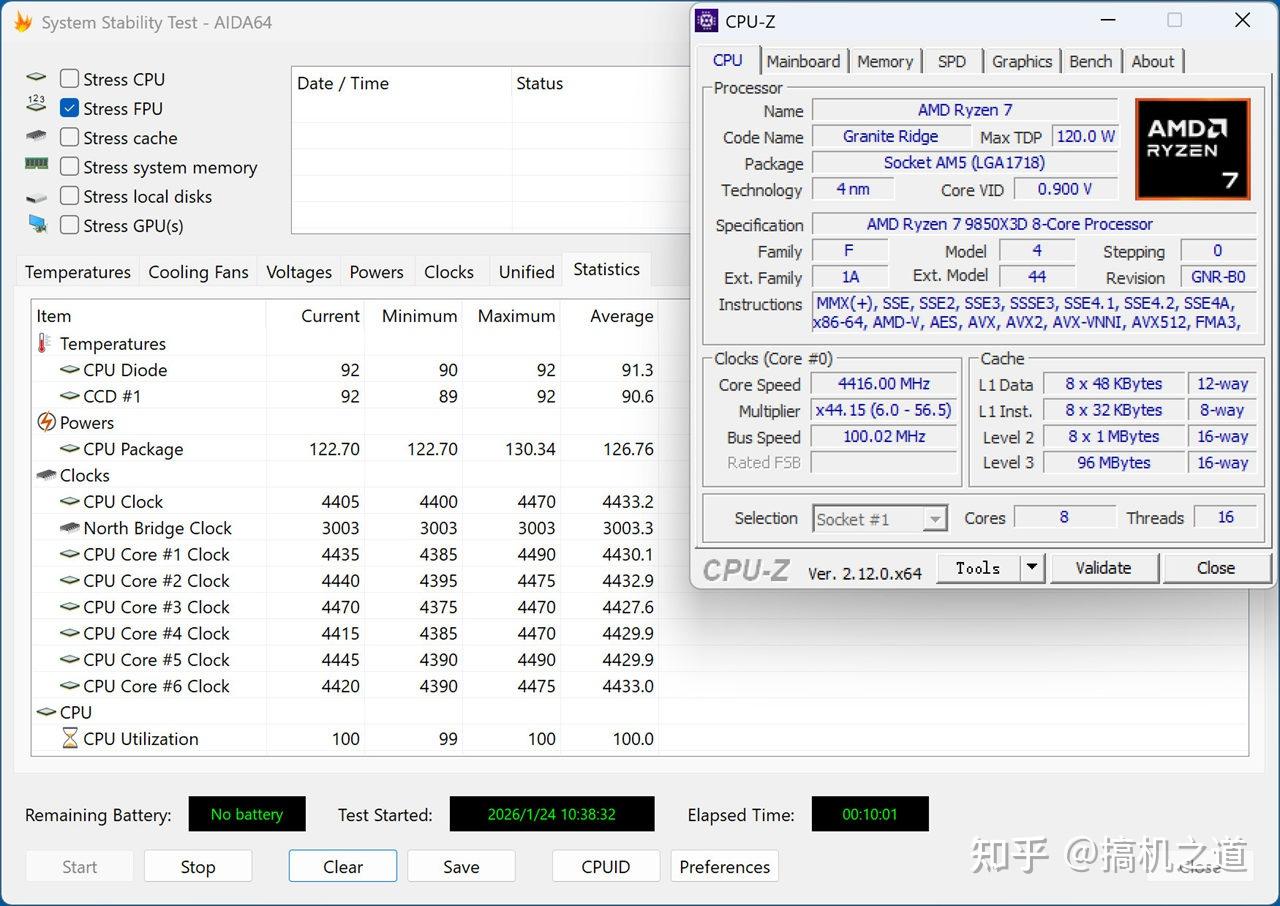Click the 123 icon beside Stress FPU

(x=37, y=104)
